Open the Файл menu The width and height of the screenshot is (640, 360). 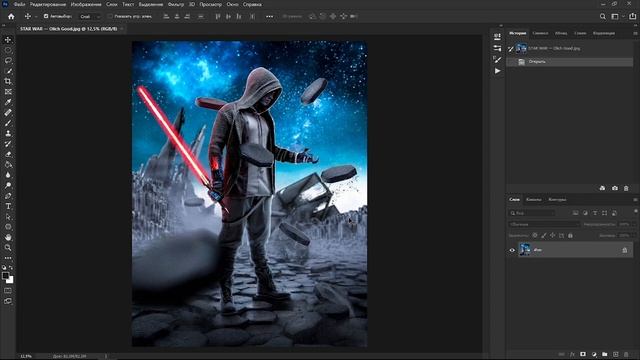(x=20, y=4)
